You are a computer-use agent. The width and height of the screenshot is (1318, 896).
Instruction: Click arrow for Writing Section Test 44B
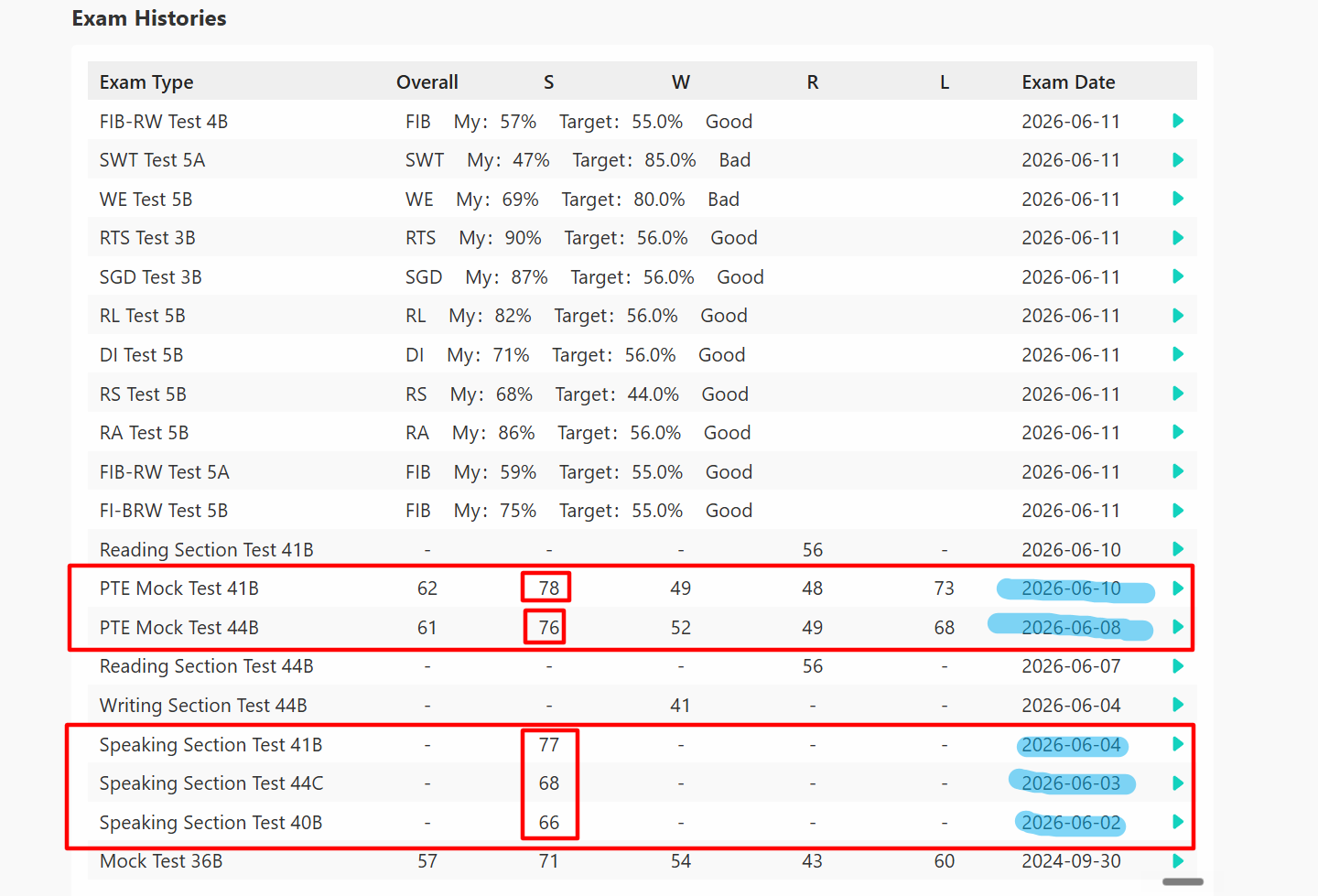click(x=1178, y=705)
